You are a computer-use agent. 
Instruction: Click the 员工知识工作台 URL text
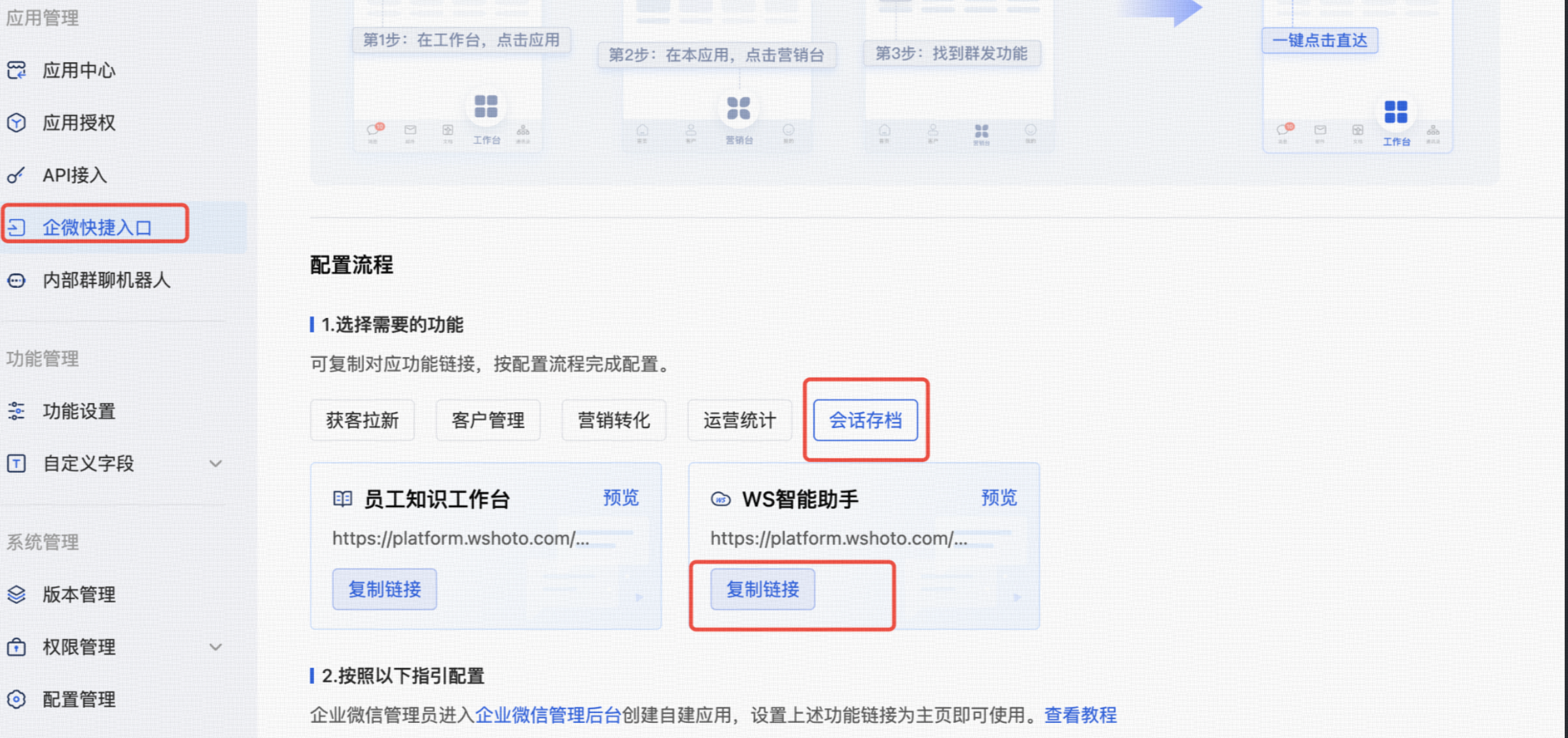(x=461, y=538)
